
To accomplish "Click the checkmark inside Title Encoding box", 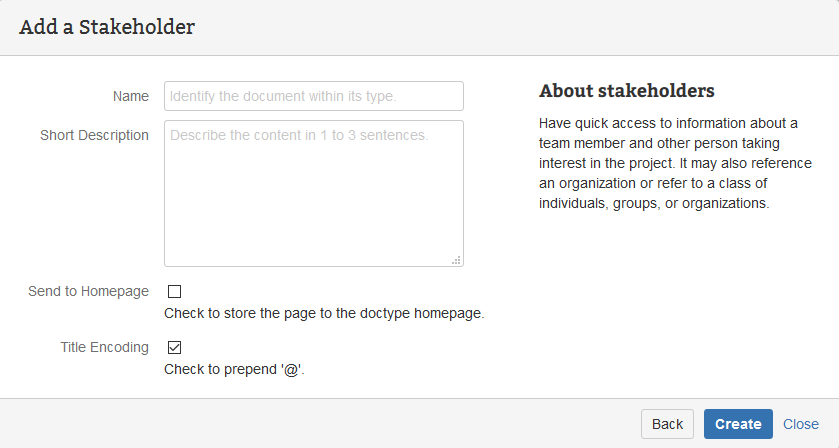I will click(175, 348).
